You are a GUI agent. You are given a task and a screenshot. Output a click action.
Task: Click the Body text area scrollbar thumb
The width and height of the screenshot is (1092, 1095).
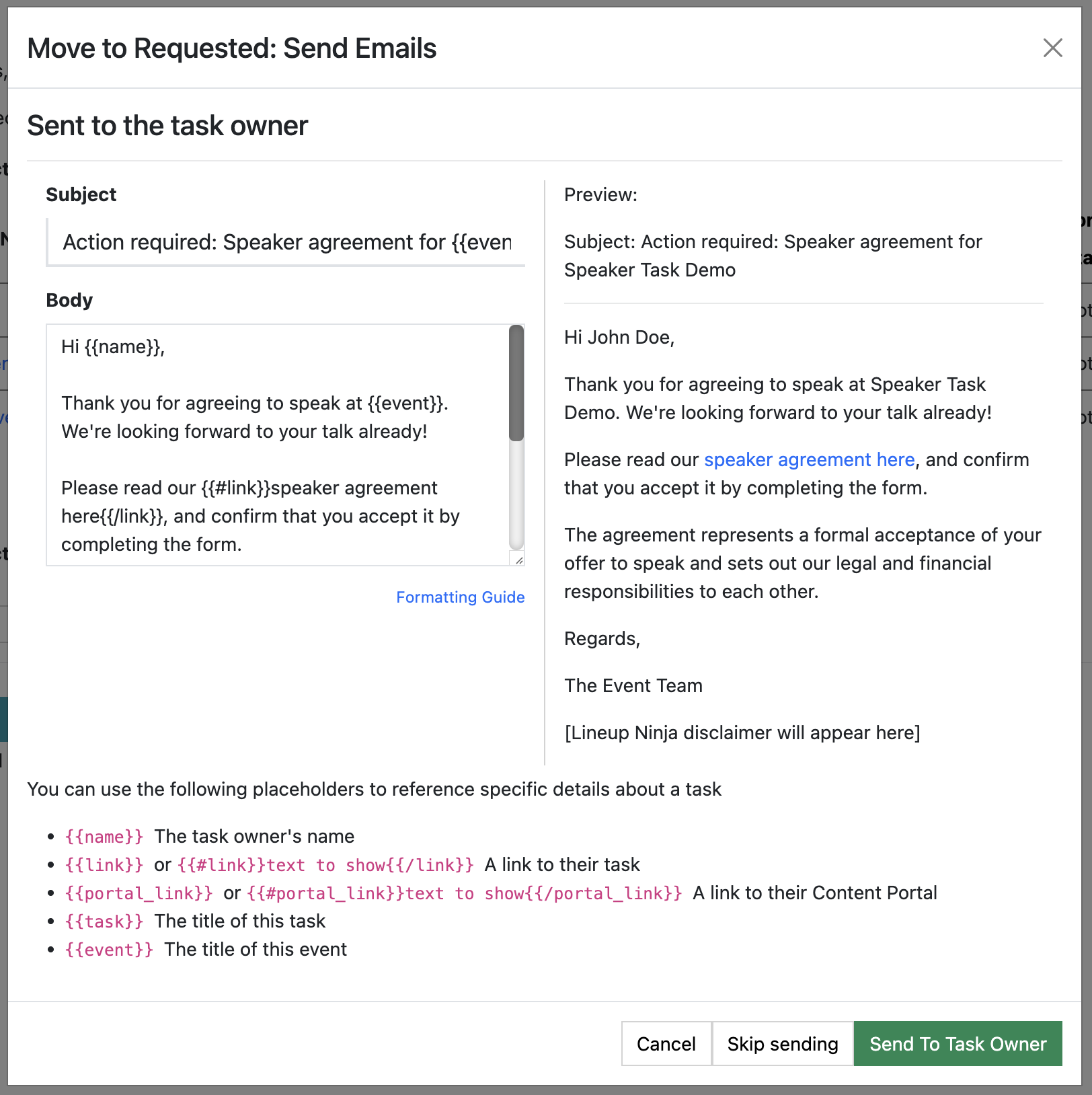516,383
